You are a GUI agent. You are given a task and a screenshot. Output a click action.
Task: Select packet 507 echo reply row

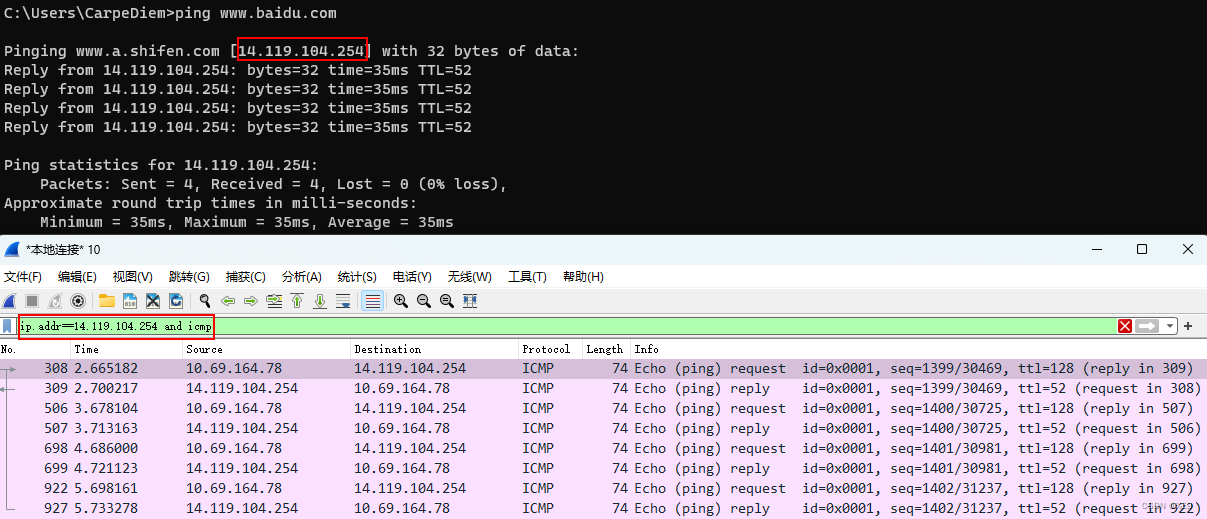(603, 429)
